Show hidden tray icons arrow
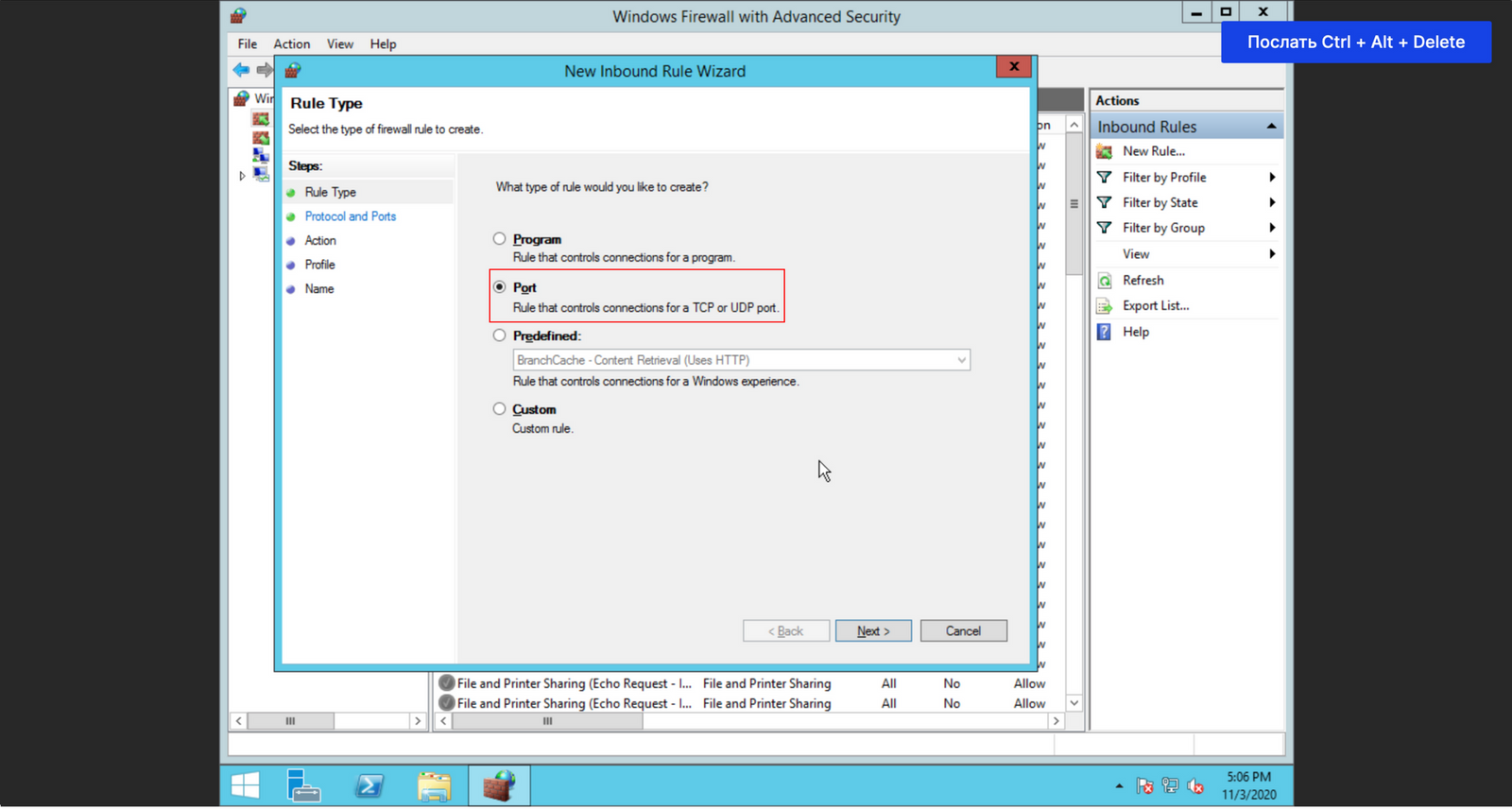The width and height of the screenshot is (1512, 809). [x=1119, y=786]
